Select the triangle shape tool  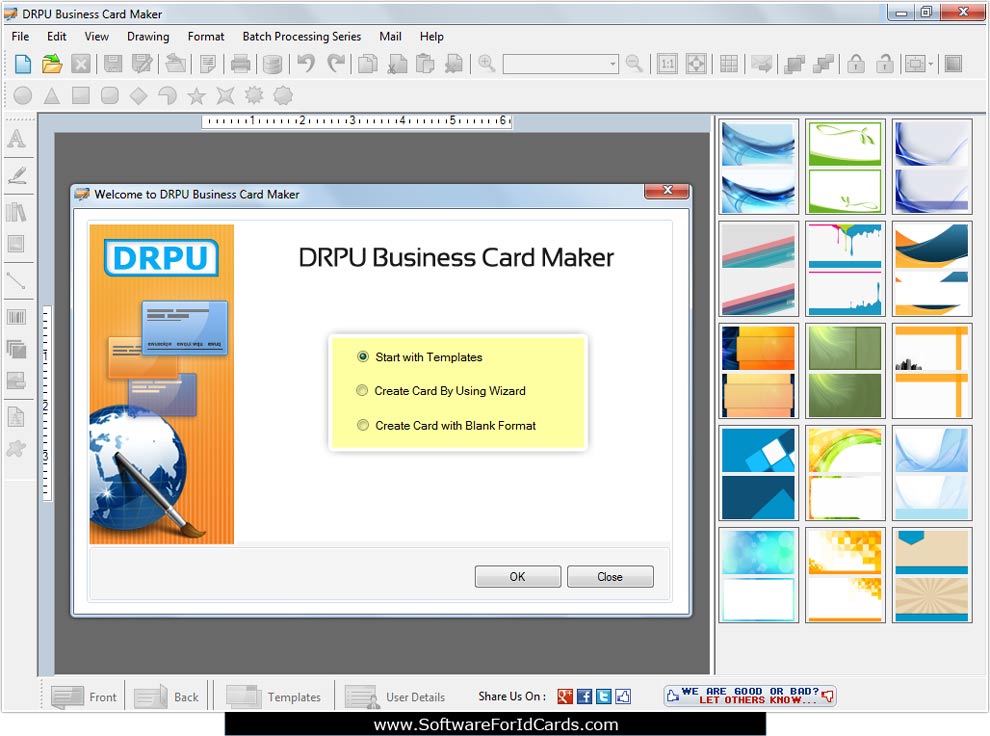52,96
